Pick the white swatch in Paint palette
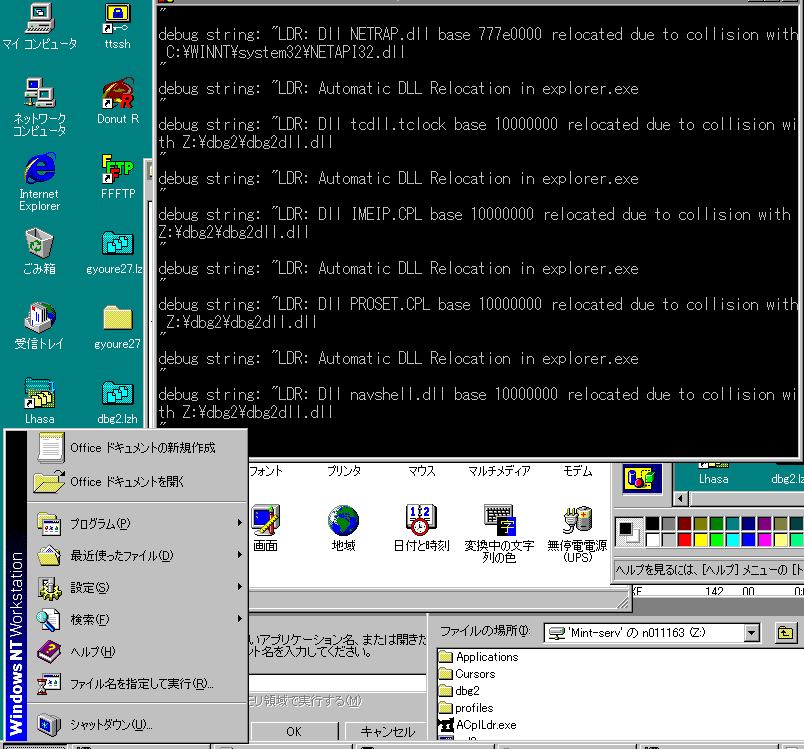804x749 pixels. (653, 540)
